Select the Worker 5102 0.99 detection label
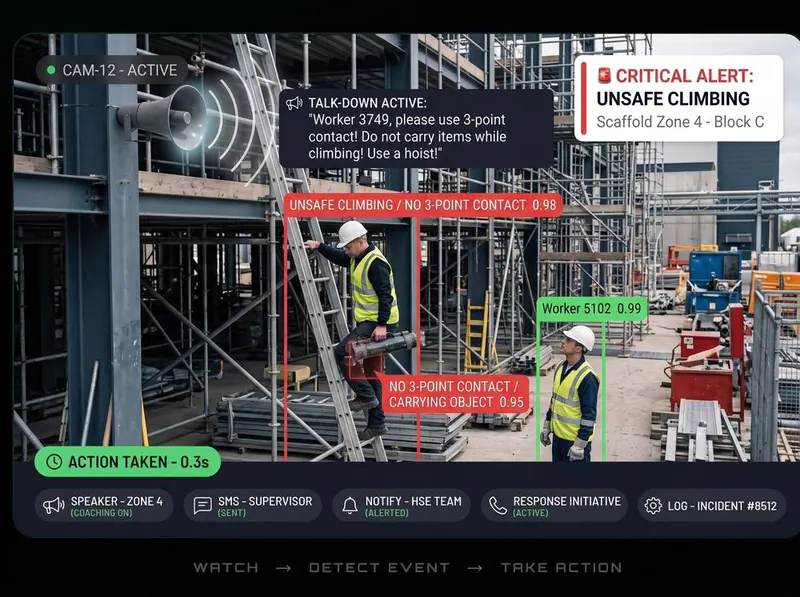The width and height of the screenshot is (800, 597). click(x=592, y=309)
